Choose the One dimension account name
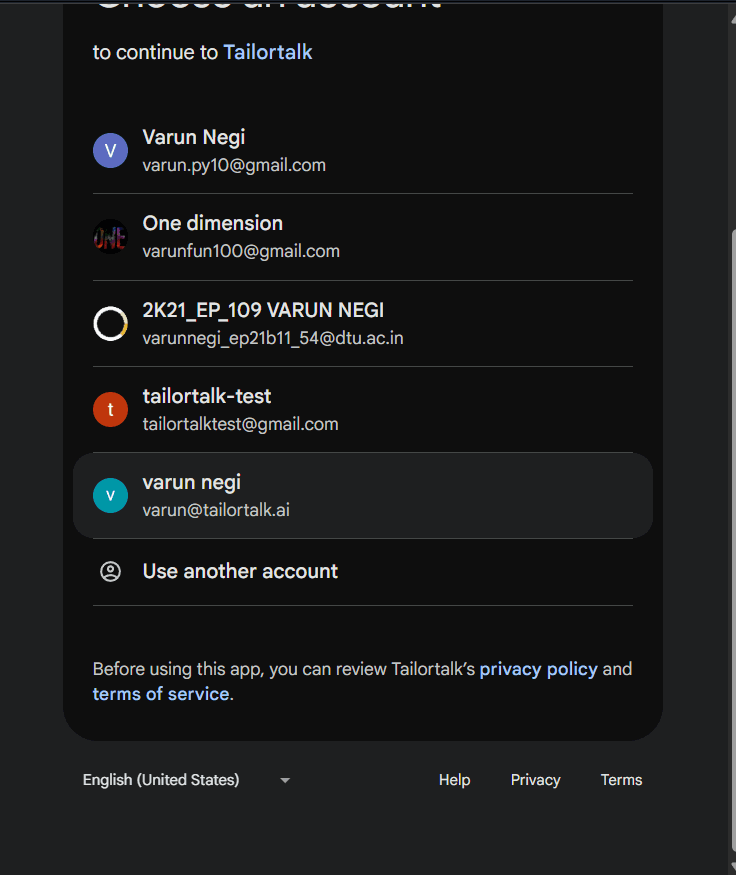The image size is (736, 875). [x=213, y=223]
